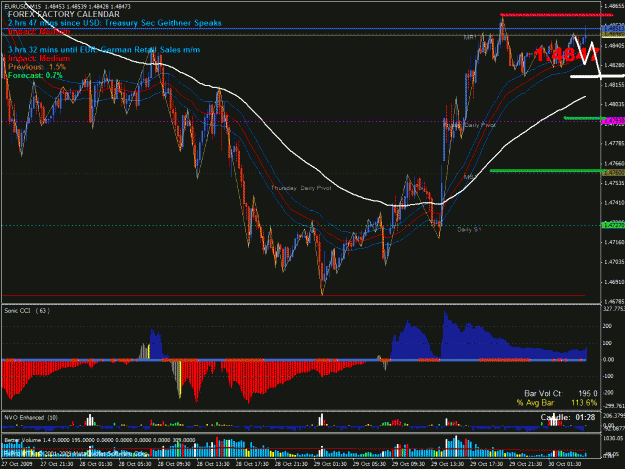The image size is (625, 469).
Task: Click the 27 Oct 2009 date on time axis
Action: [17, 464]
